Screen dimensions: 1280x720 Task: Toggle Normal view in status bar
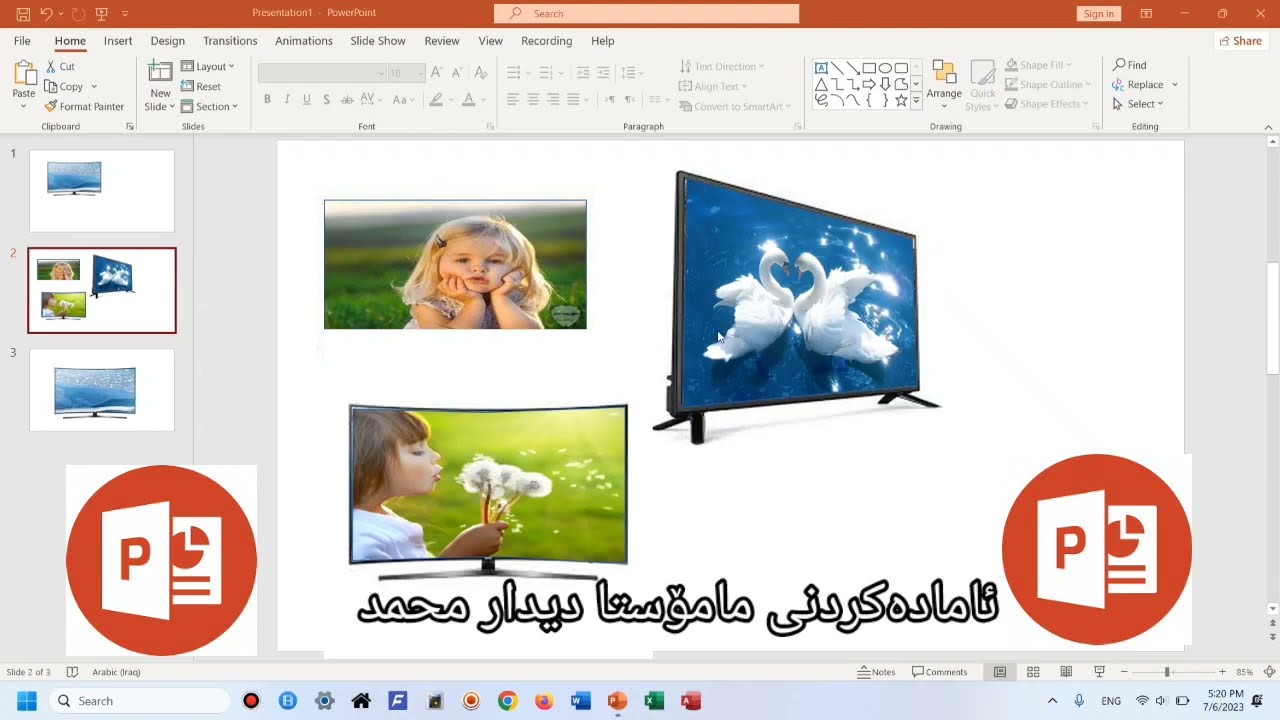tap(1000, 672)
